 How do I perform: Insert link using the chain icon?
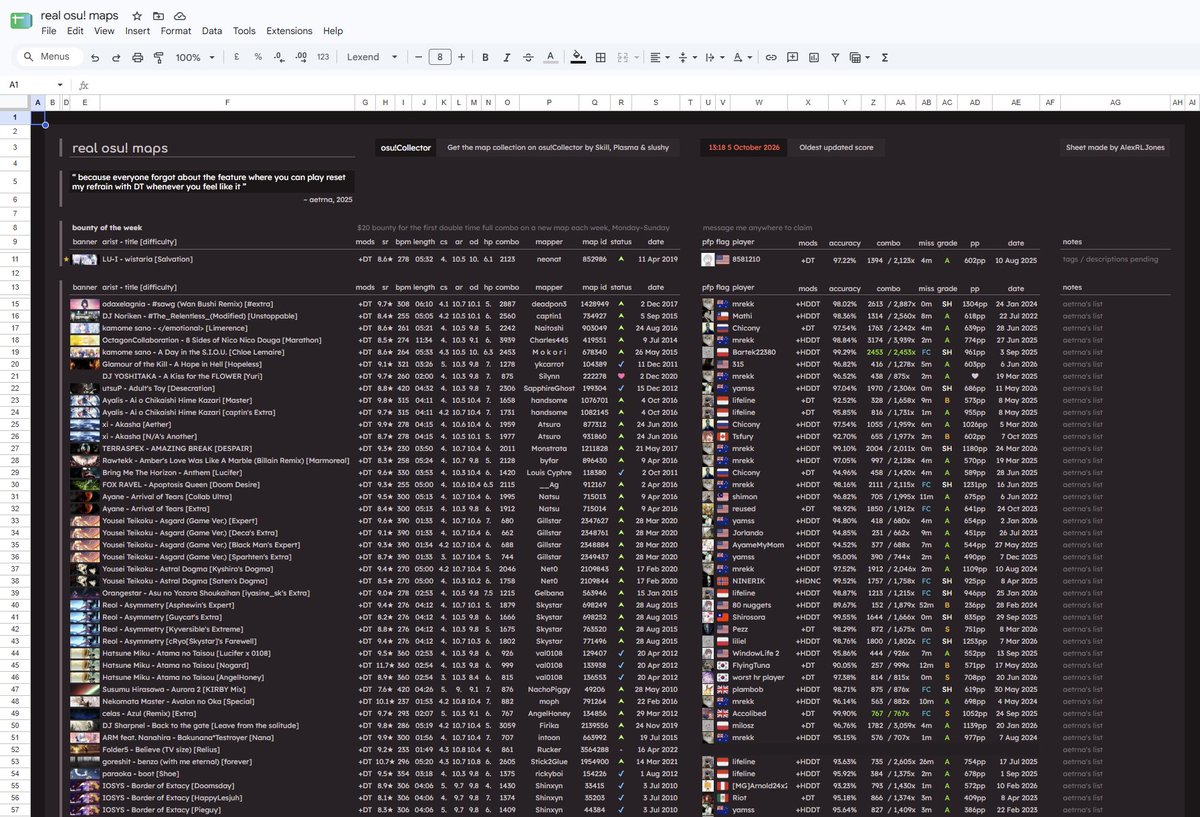coord(771,58)
